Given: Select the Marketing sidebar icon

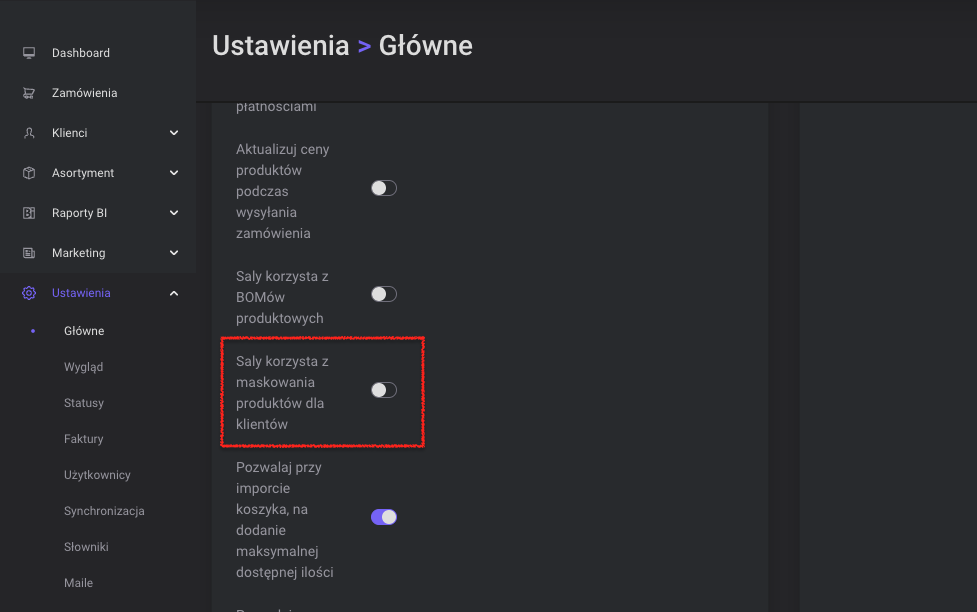Looking at the screenshot, I should pyautogui.click(x=29, y=252).
